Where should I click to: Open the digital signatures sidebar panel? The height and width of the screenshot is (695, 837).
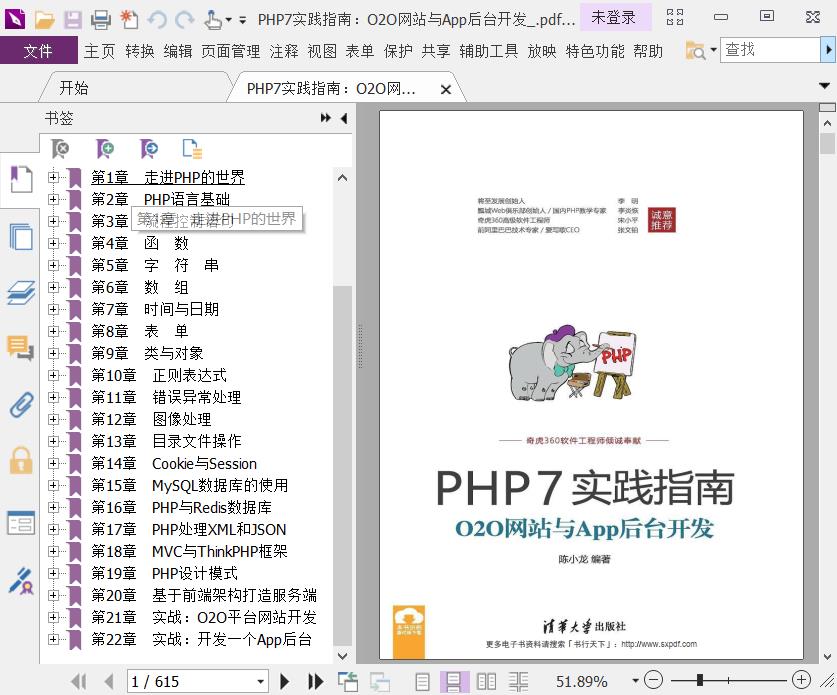pyautogui.click(x=21, y=581)
